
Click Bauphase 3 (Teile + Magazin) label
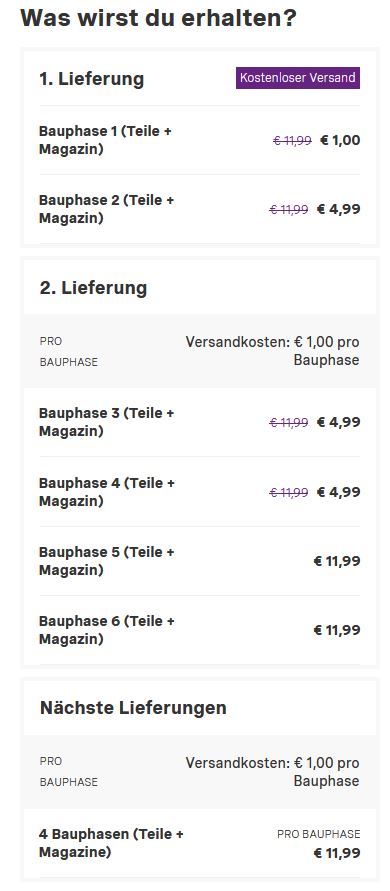[x=106, y=422]
